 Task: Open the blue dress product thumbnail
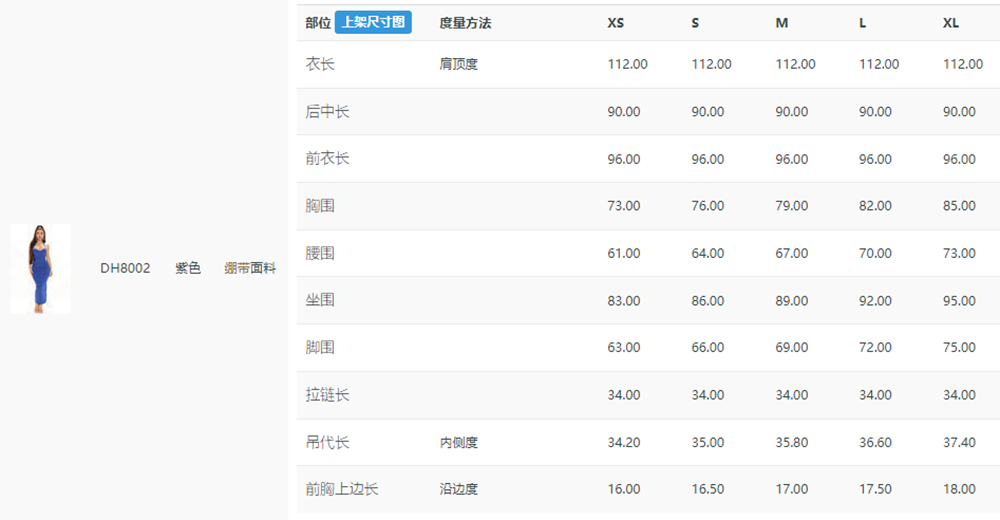point(40,269)
